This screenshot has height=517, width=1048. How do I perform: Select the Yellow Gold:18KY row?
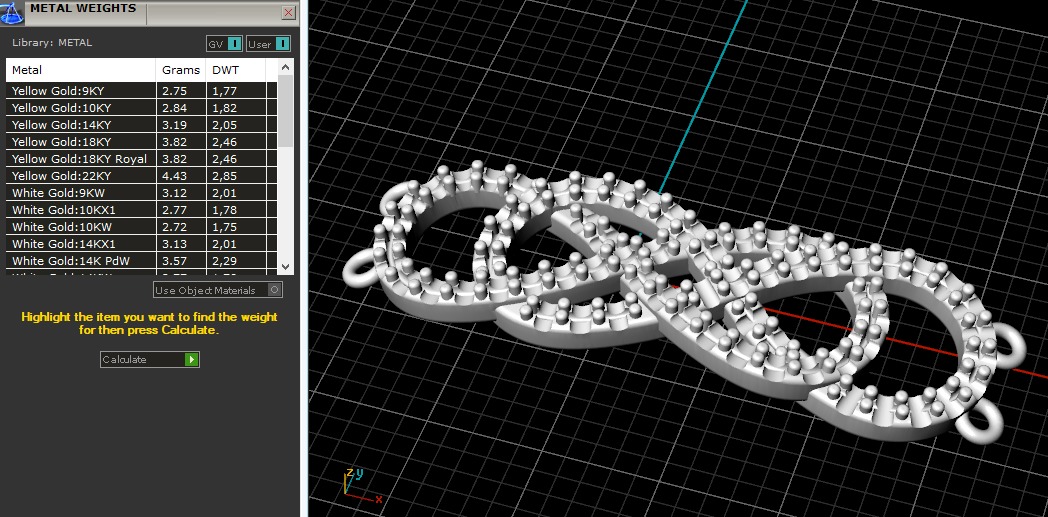click(x=141, y=142)
